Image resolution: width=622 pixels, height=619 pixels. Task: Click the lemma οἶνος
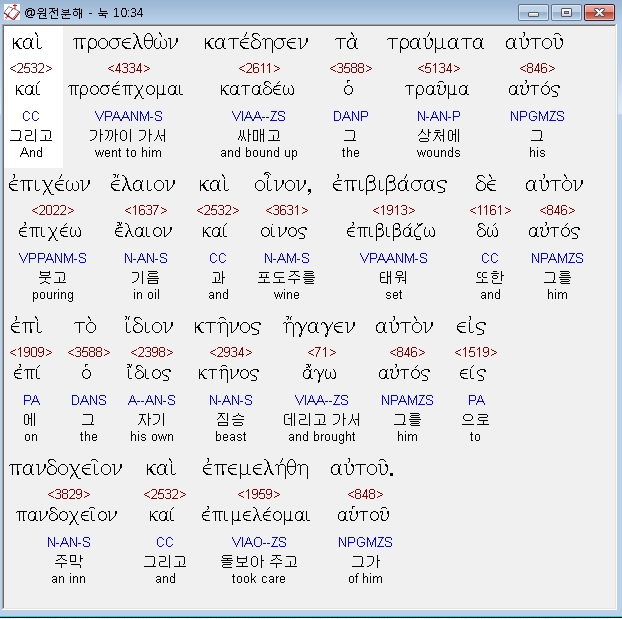(284, 232)
